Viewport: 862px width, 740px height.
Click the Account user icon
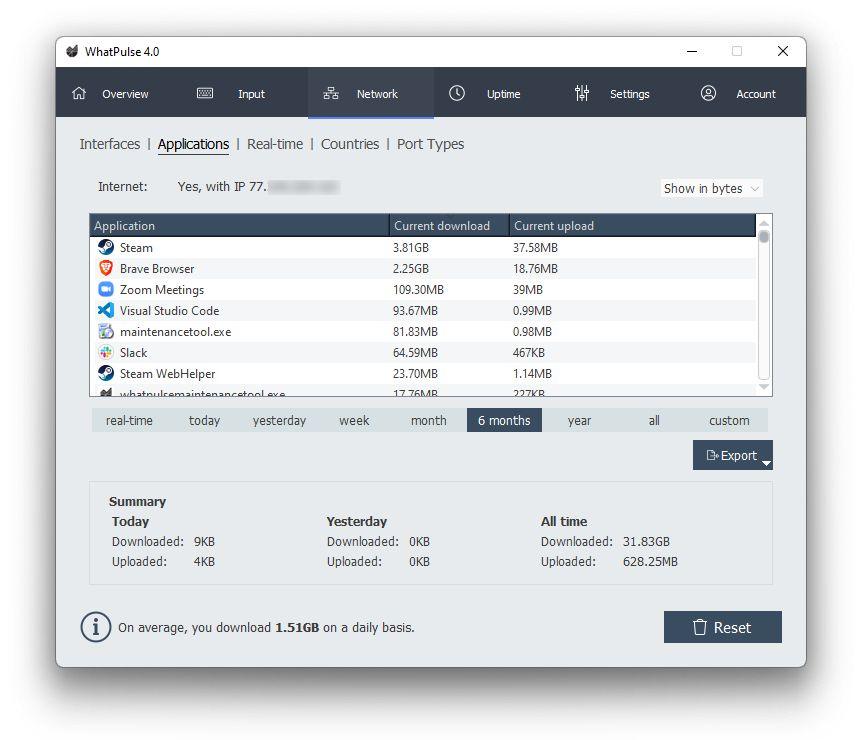(708, 93)
